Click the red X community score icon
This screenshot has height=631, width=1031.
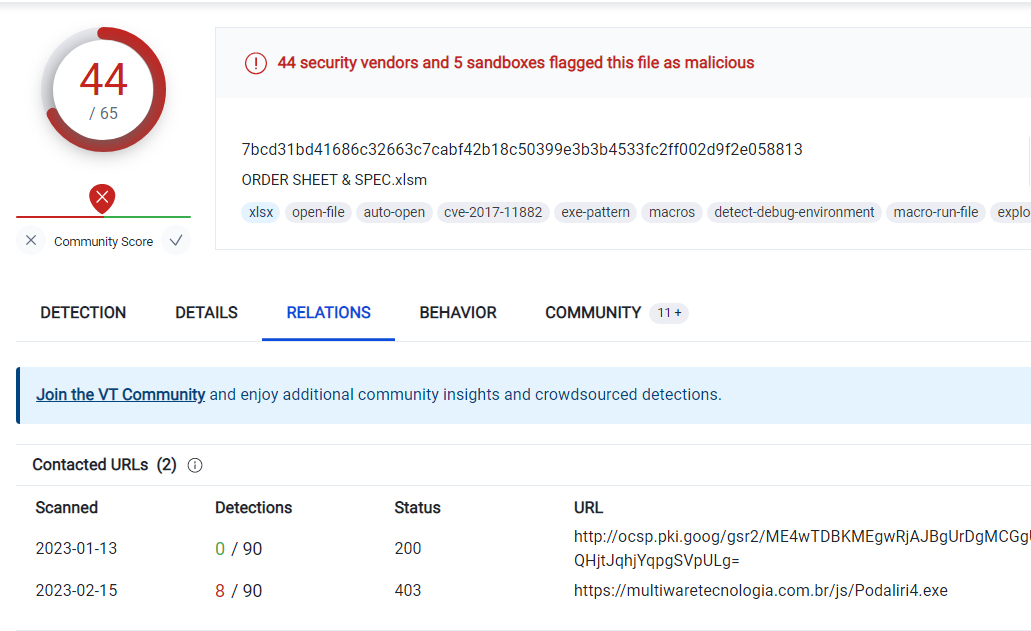click(x=102, y=198)
